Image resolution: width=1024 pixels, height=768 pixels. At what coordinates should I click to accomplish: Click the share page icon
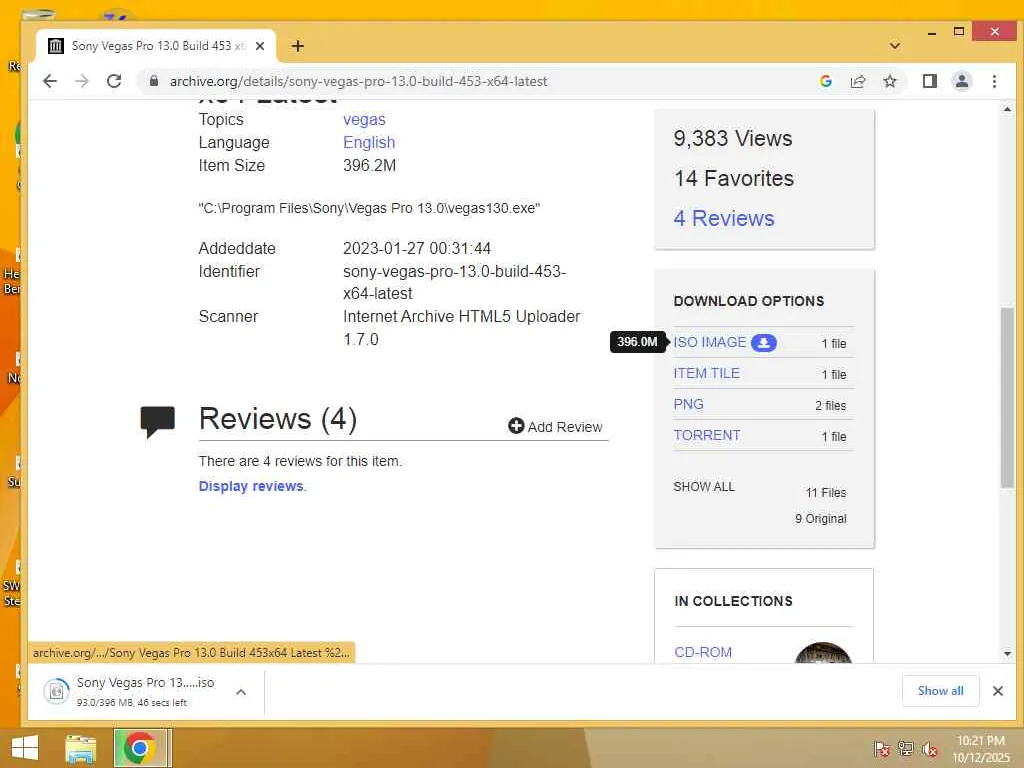click(857, 81)
